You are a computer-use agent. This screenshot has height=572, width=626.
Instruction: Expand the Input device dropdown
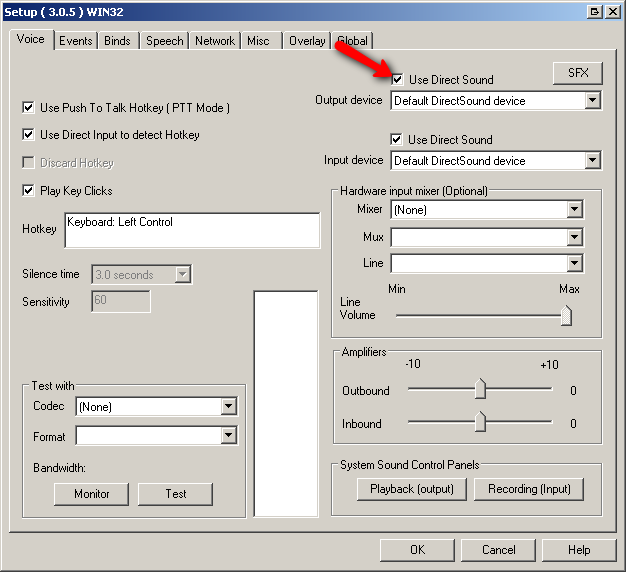[592, 160]
